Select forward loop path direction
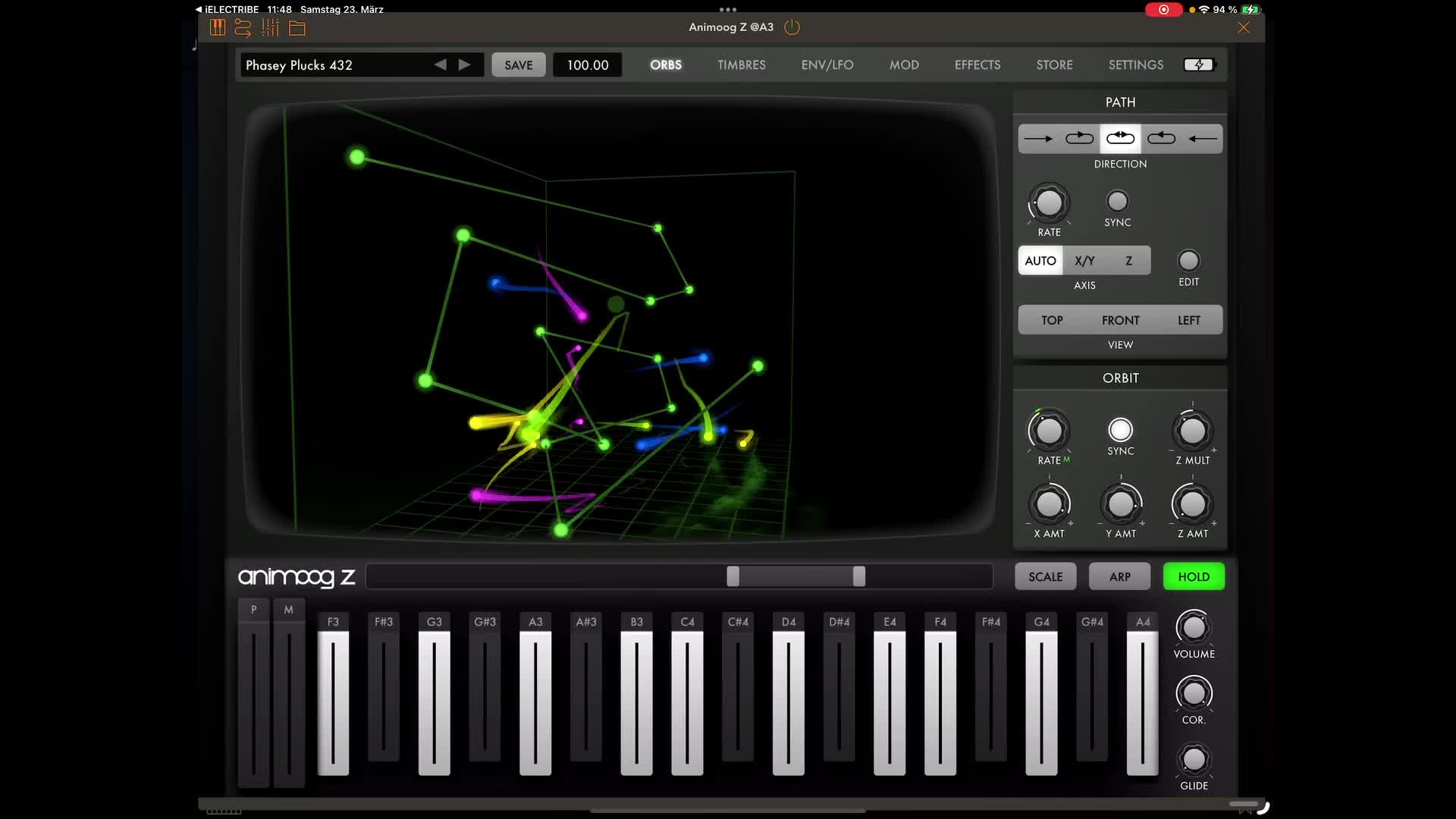Screen dimensions: 1456x819 [x=1079, y=139]
